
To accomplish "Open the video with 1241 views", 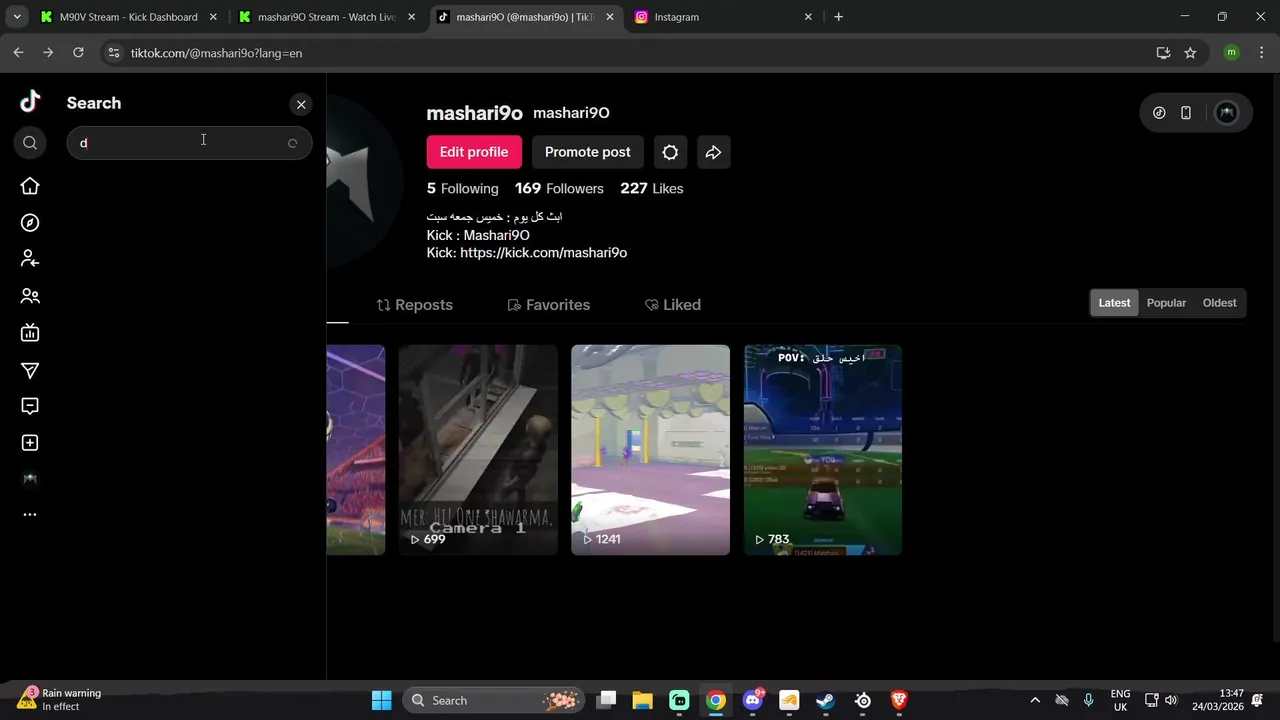I will (x=650, y=450).
